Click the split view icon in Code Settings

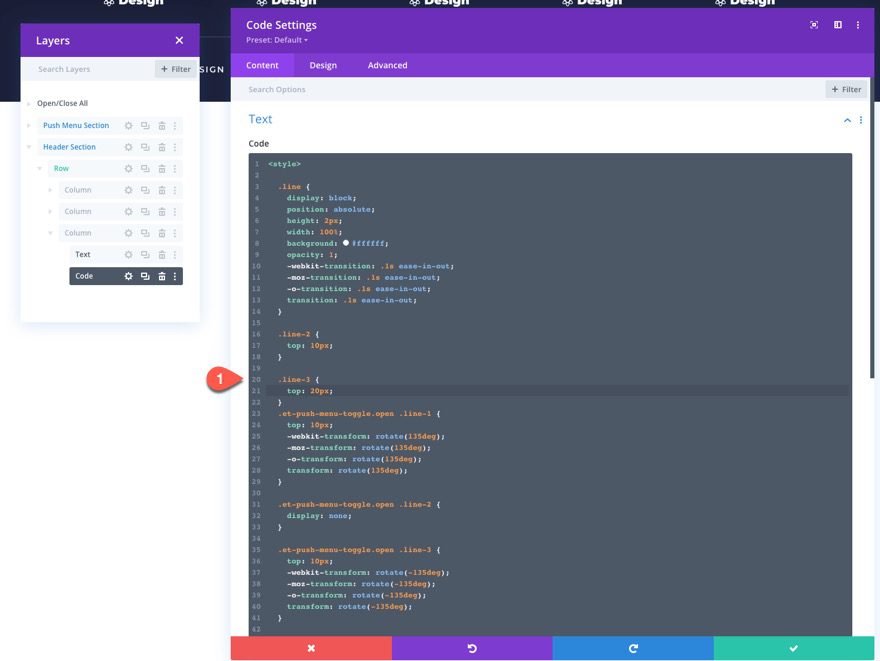pos(837,24)
